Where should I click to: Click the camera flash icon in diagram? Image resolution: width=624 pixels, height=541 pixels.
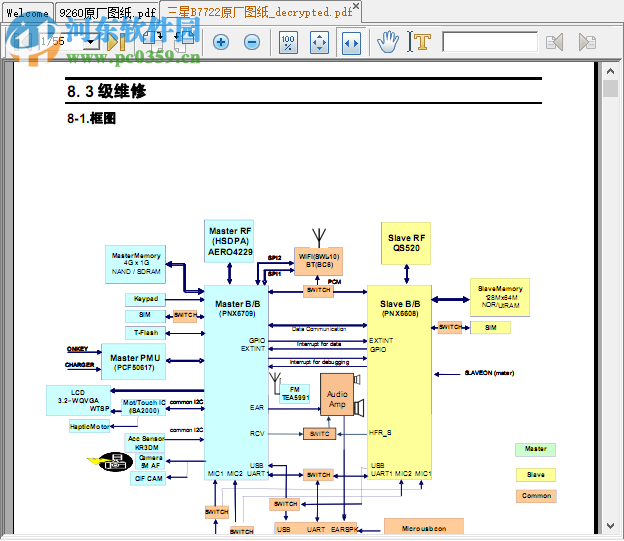click(x=111, y=462)
